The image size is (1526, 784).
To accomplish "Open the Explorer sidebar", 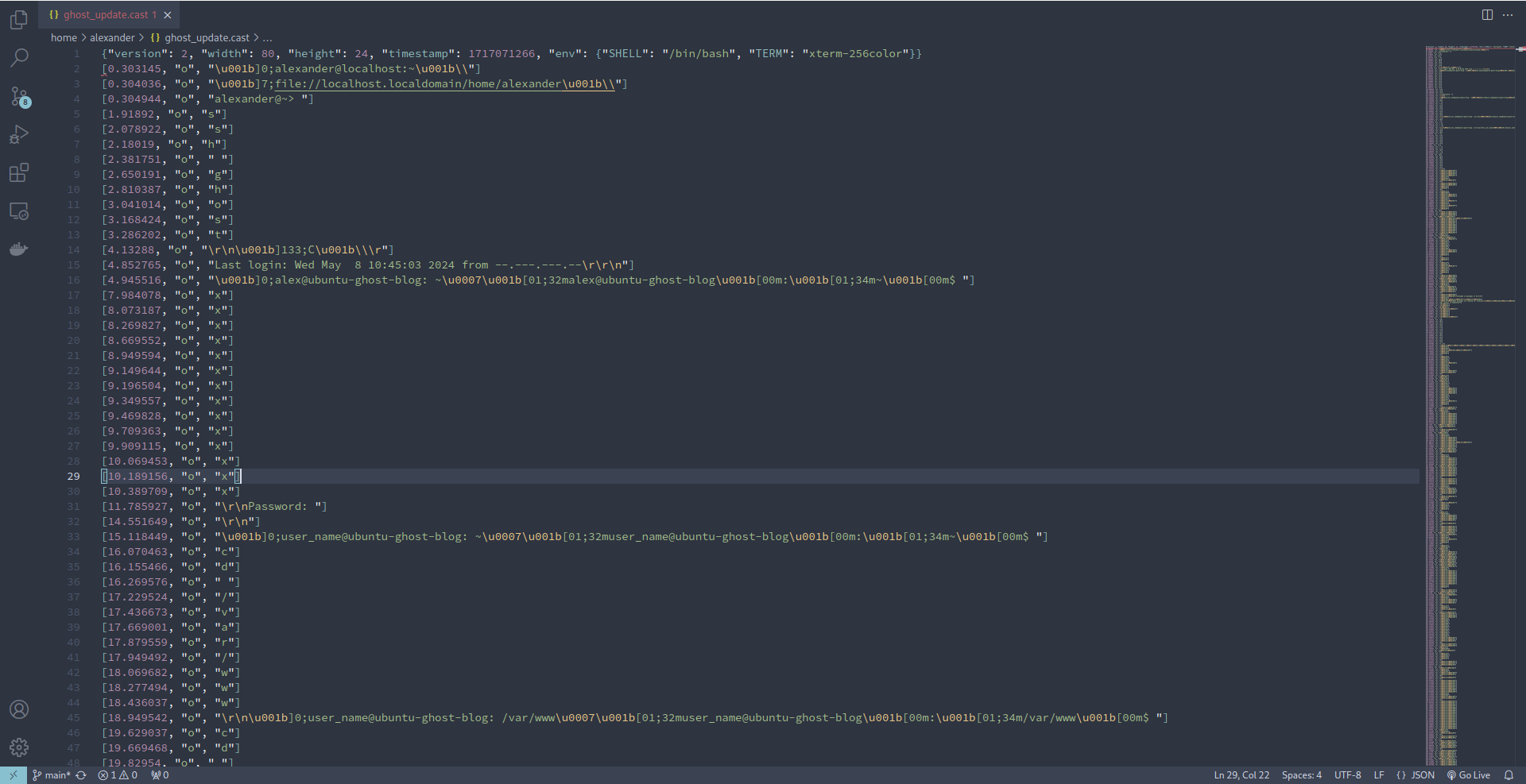I will pyautogui.click(x=18, y=20).
